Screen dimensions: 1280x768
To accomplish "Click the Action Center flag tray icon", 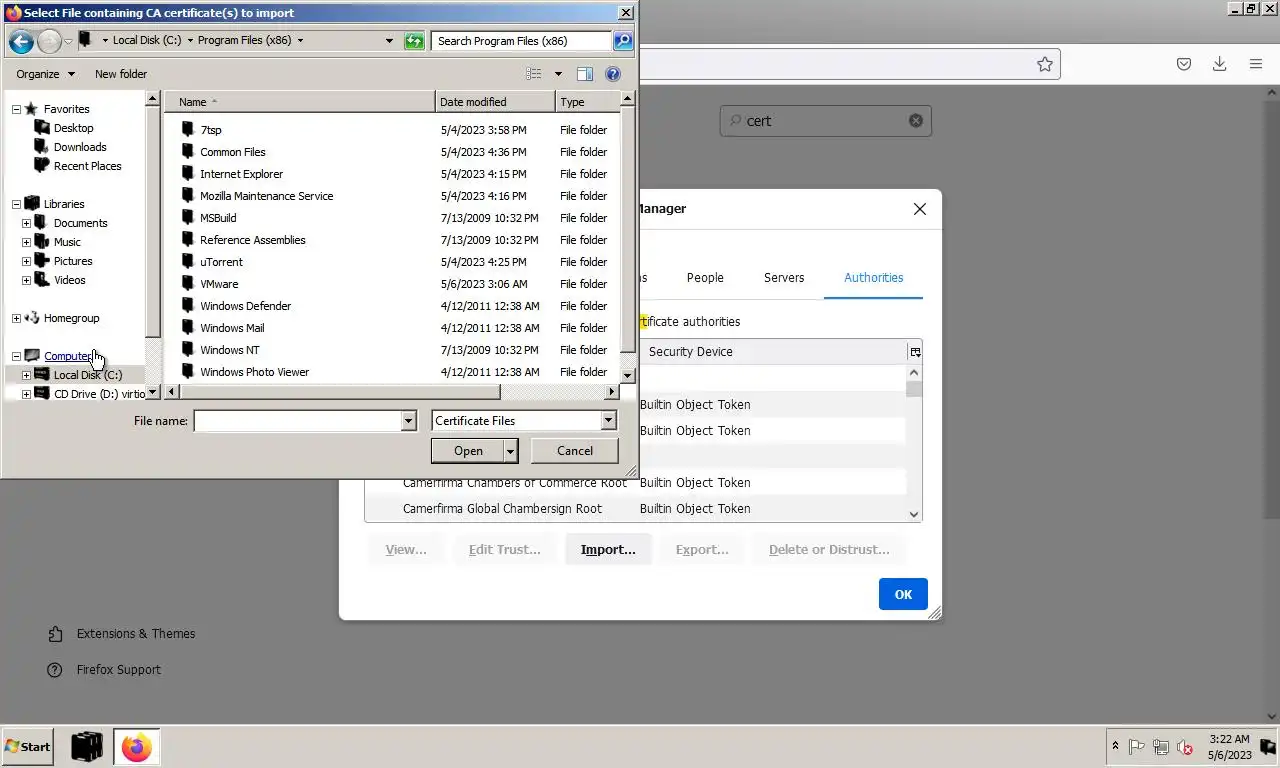I will [x=1137, y=747].
